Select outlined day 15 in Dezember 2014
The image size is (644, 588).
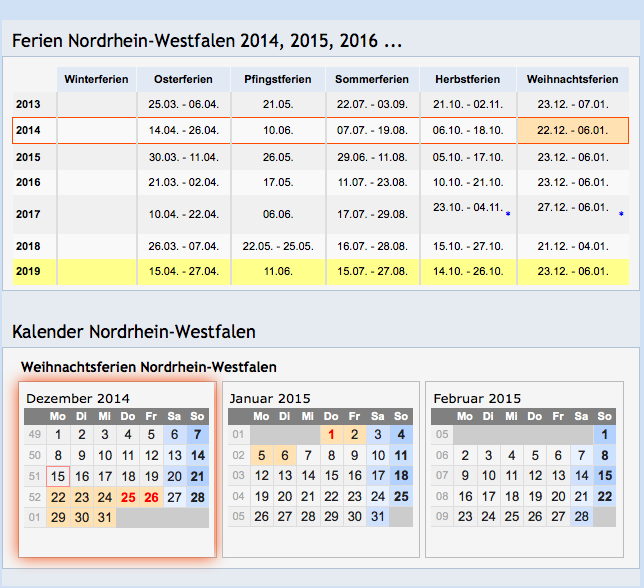(x=58, y=476)
